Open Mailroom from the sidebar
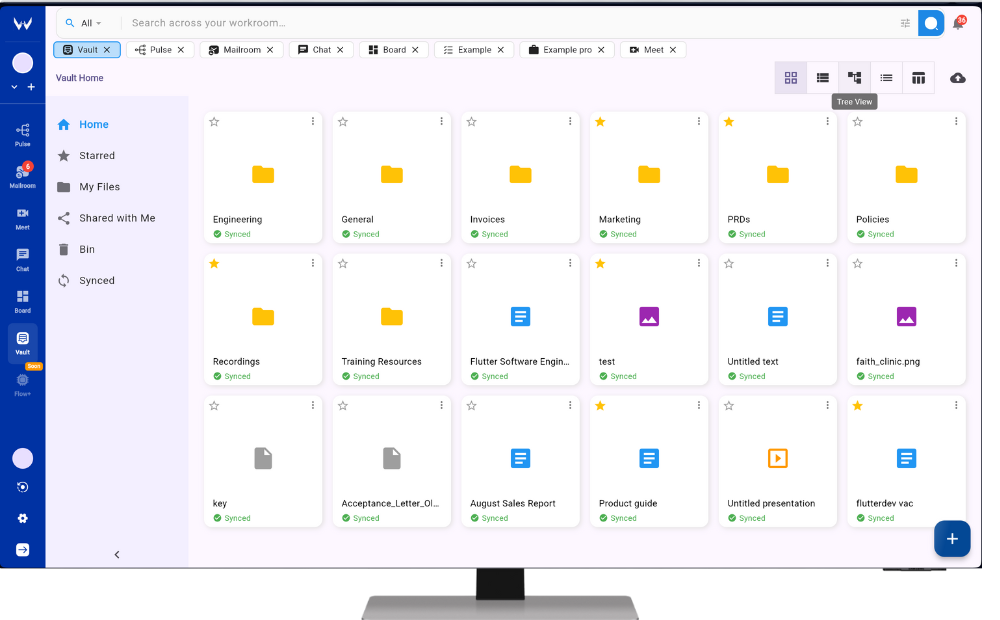The image size is (1000, 620). (x=22, y=176)
